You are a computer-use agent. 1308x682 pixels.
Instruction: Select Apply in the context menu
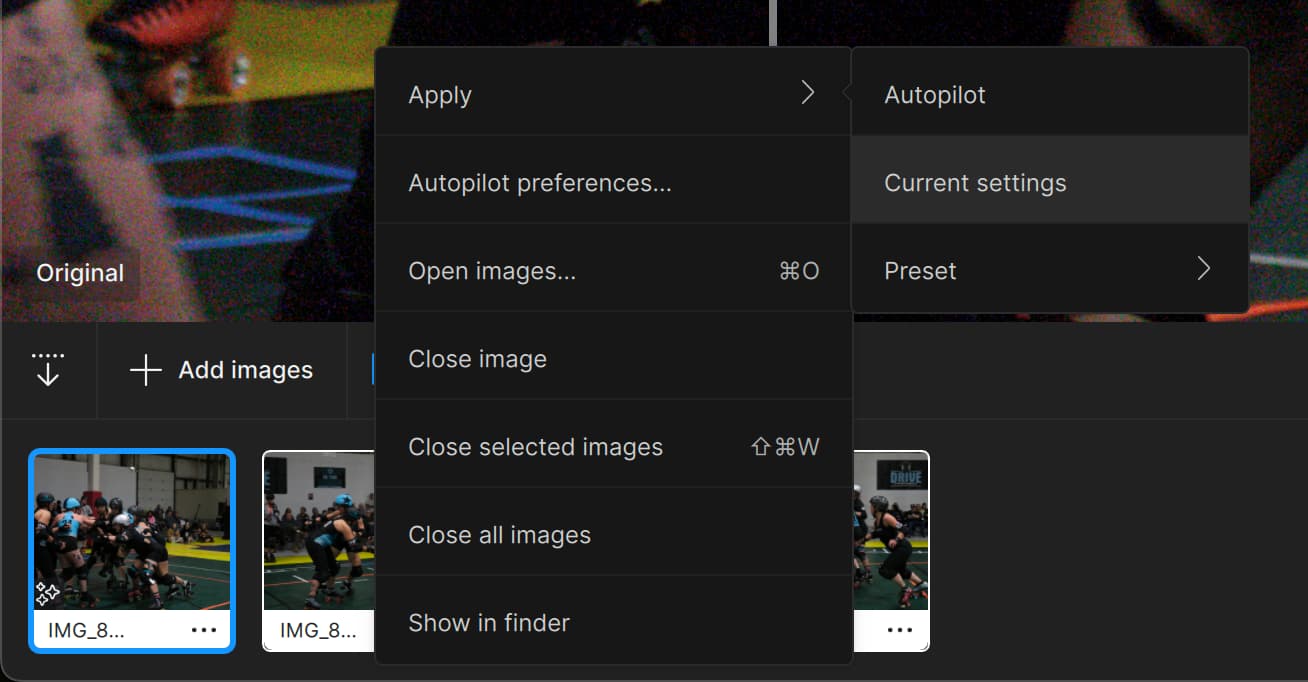pos(440,94)
